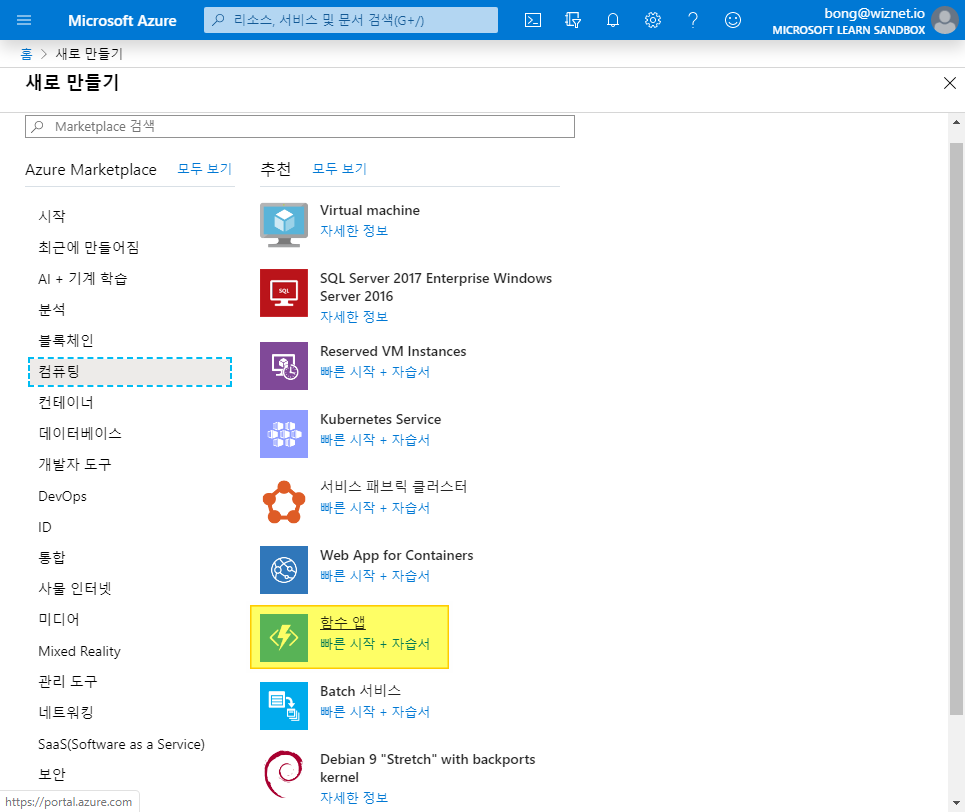The height and width of the screenshot is (812, 965).
Task: Select the 통합 category
Action: (52, 557)
